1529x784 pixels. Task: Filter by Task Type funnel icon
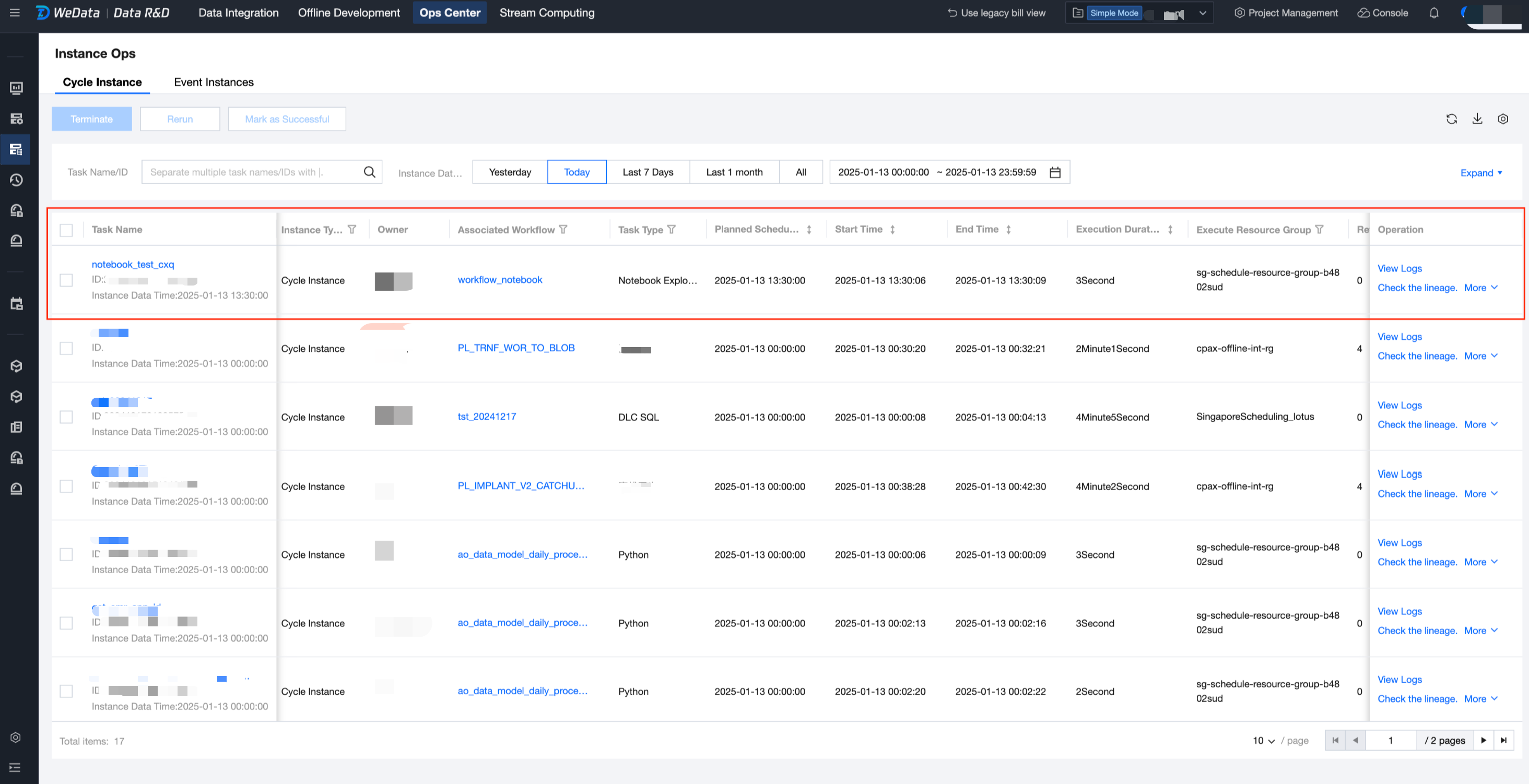672,229
